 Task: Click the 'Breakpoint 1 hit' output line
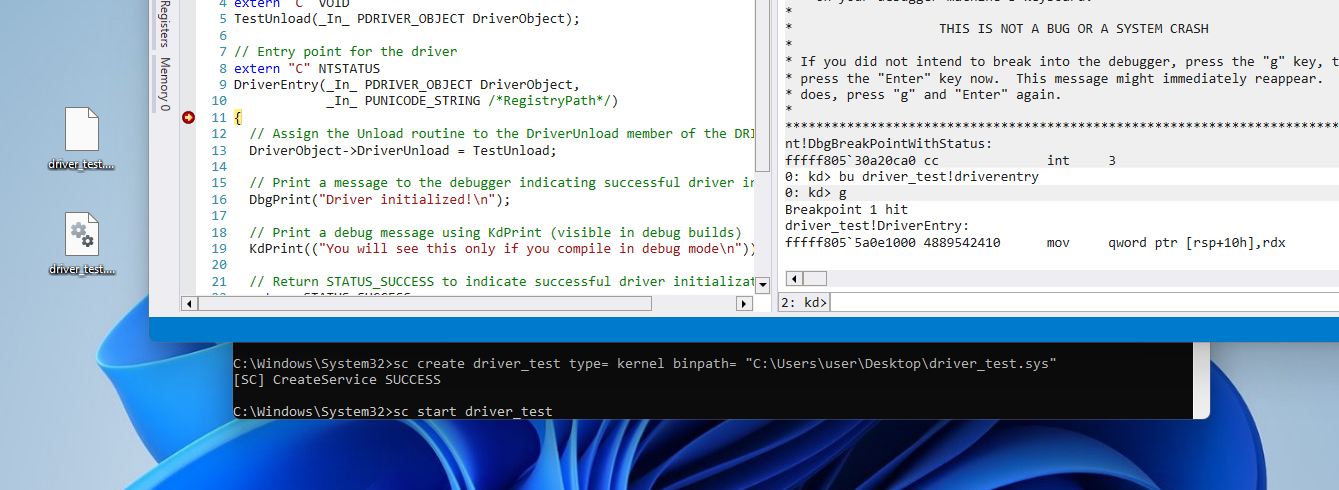click(844, 210)
